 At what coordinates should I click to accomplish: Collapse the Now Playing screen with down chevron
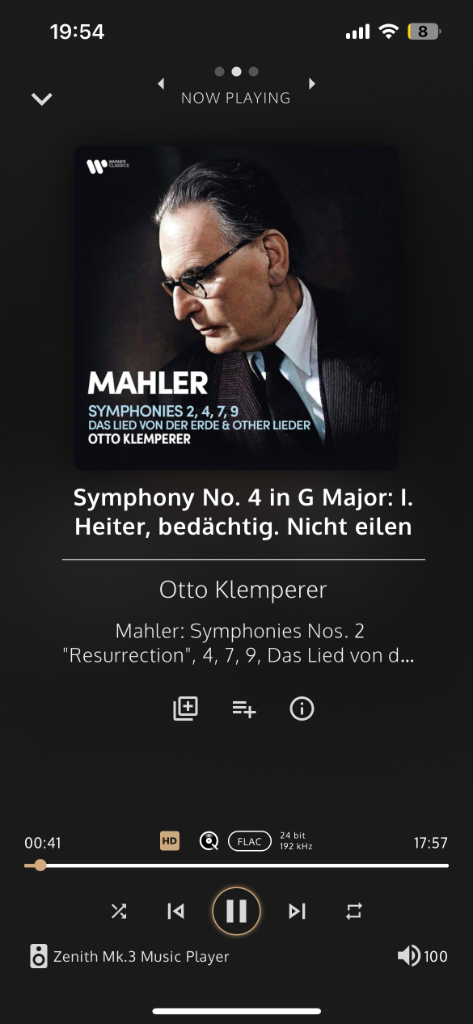[x=42, y=99]
